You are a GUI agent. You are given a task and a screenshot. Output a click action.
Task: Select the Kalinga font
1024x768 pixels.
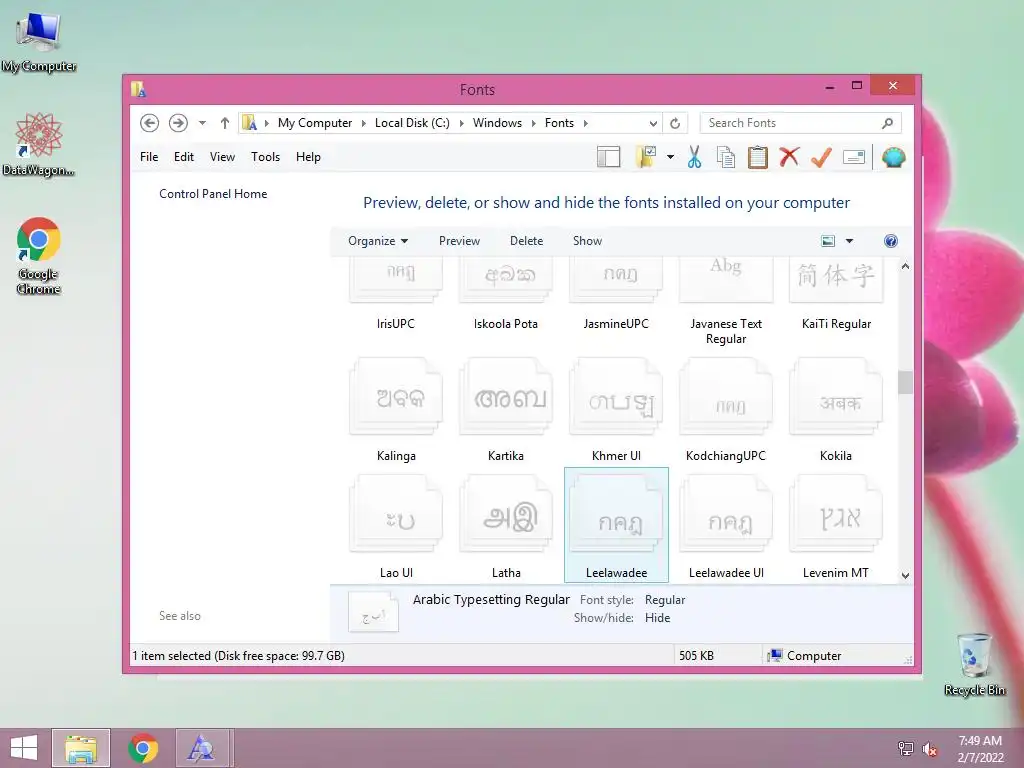(x=396, y=410)
